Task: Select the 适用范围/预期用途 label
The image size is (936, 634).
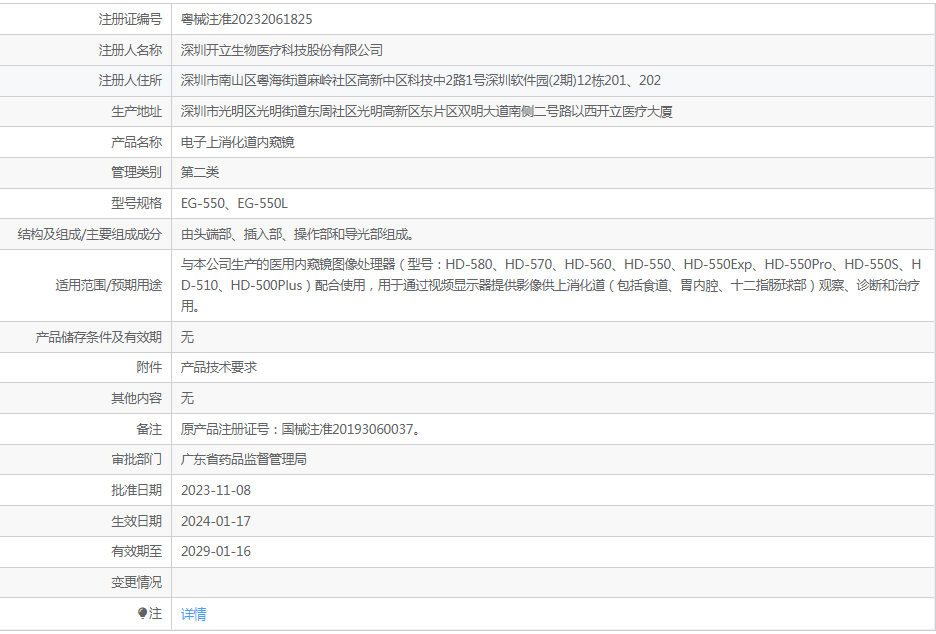Action: tap(109, 285)
